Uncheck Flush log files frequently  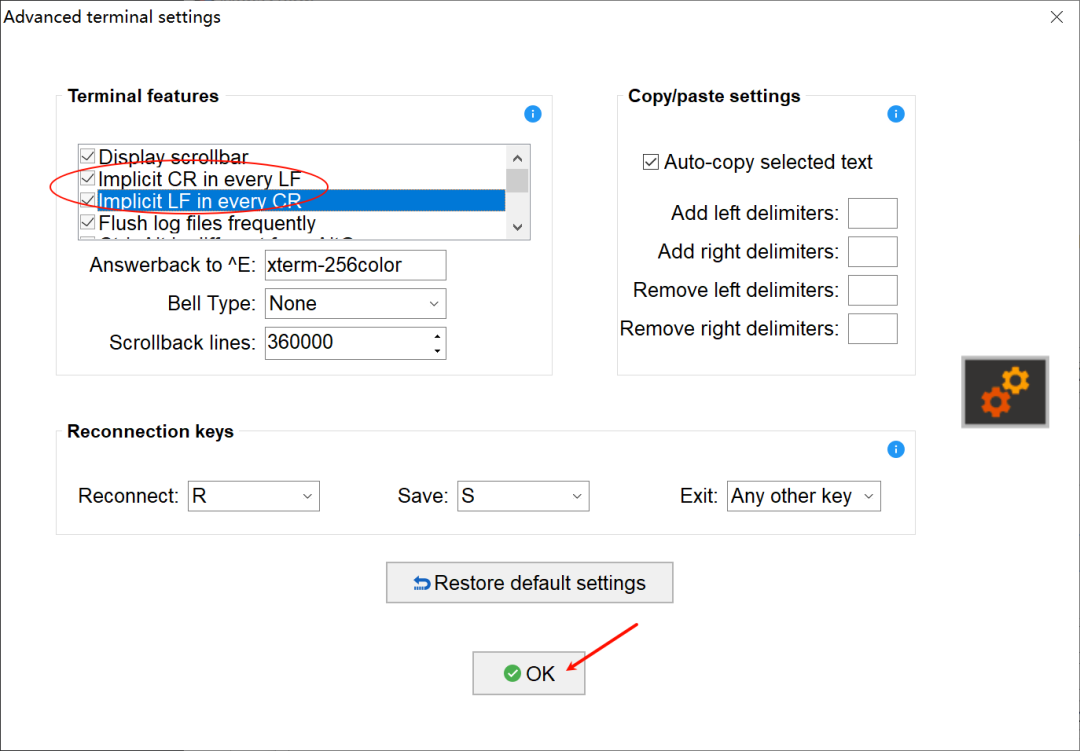pyautogui.click(x=87, y=223)
